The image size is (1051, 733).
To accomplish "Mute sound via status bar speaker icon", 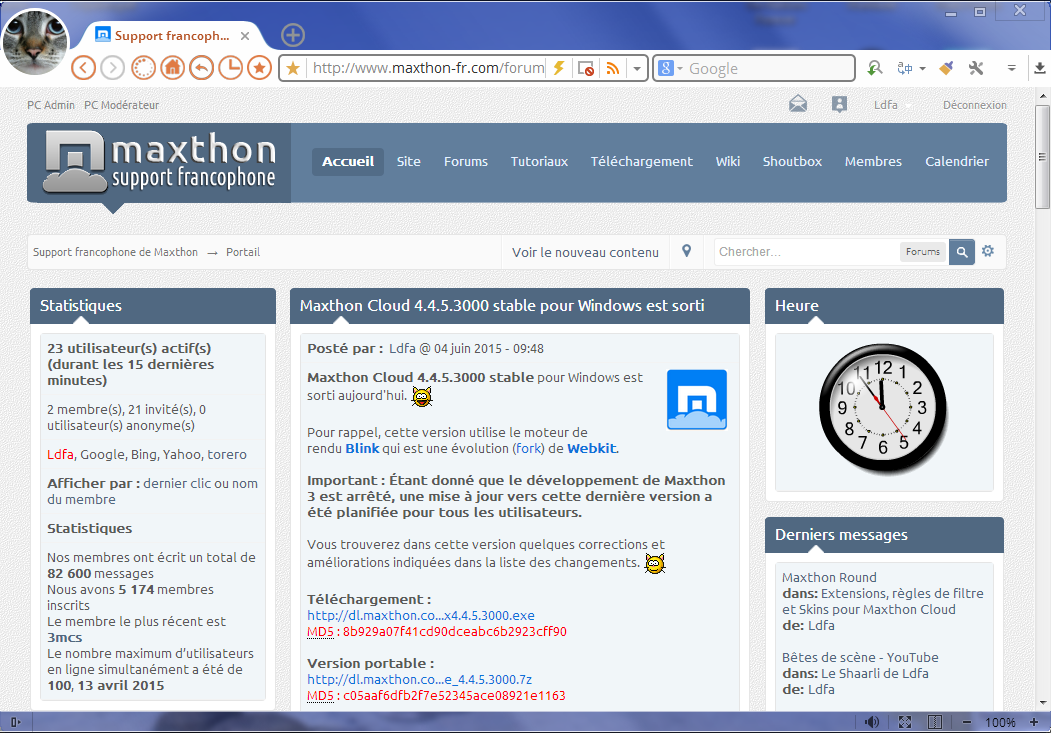I will pos(871,722).
